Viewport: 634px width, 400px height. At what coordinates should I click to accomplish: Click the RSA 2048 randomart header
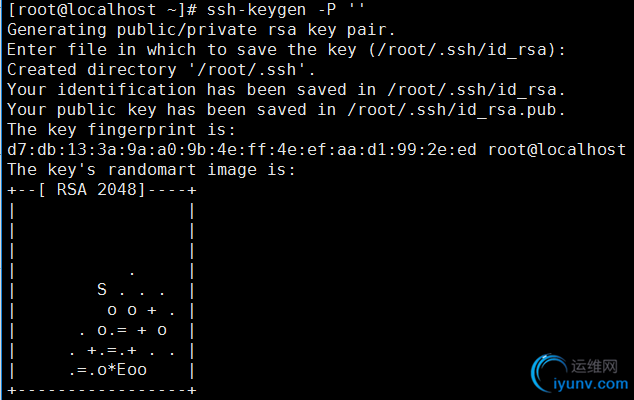coord(101,190)
